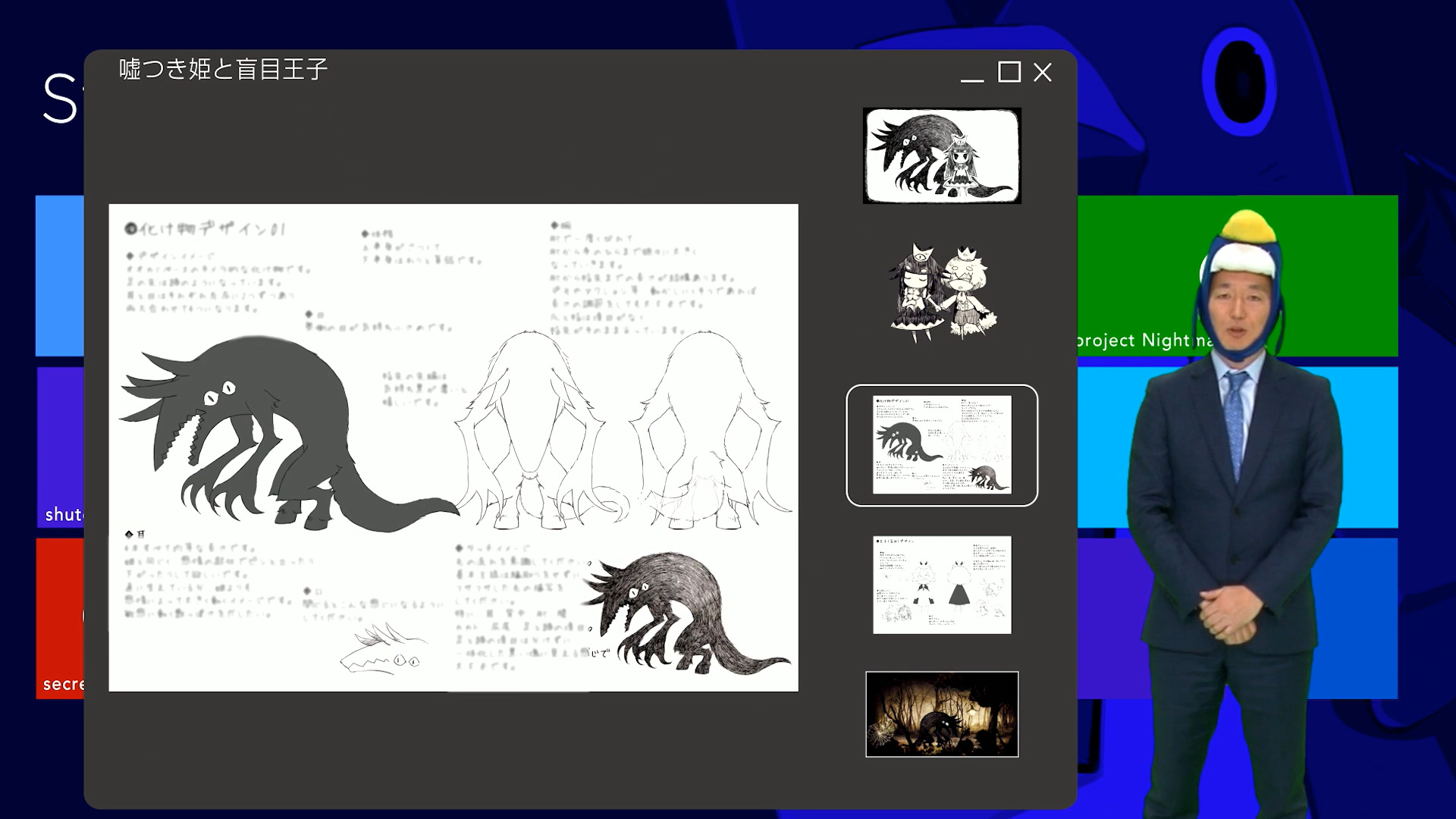Open the red tile labeled secre

point(59,618)
